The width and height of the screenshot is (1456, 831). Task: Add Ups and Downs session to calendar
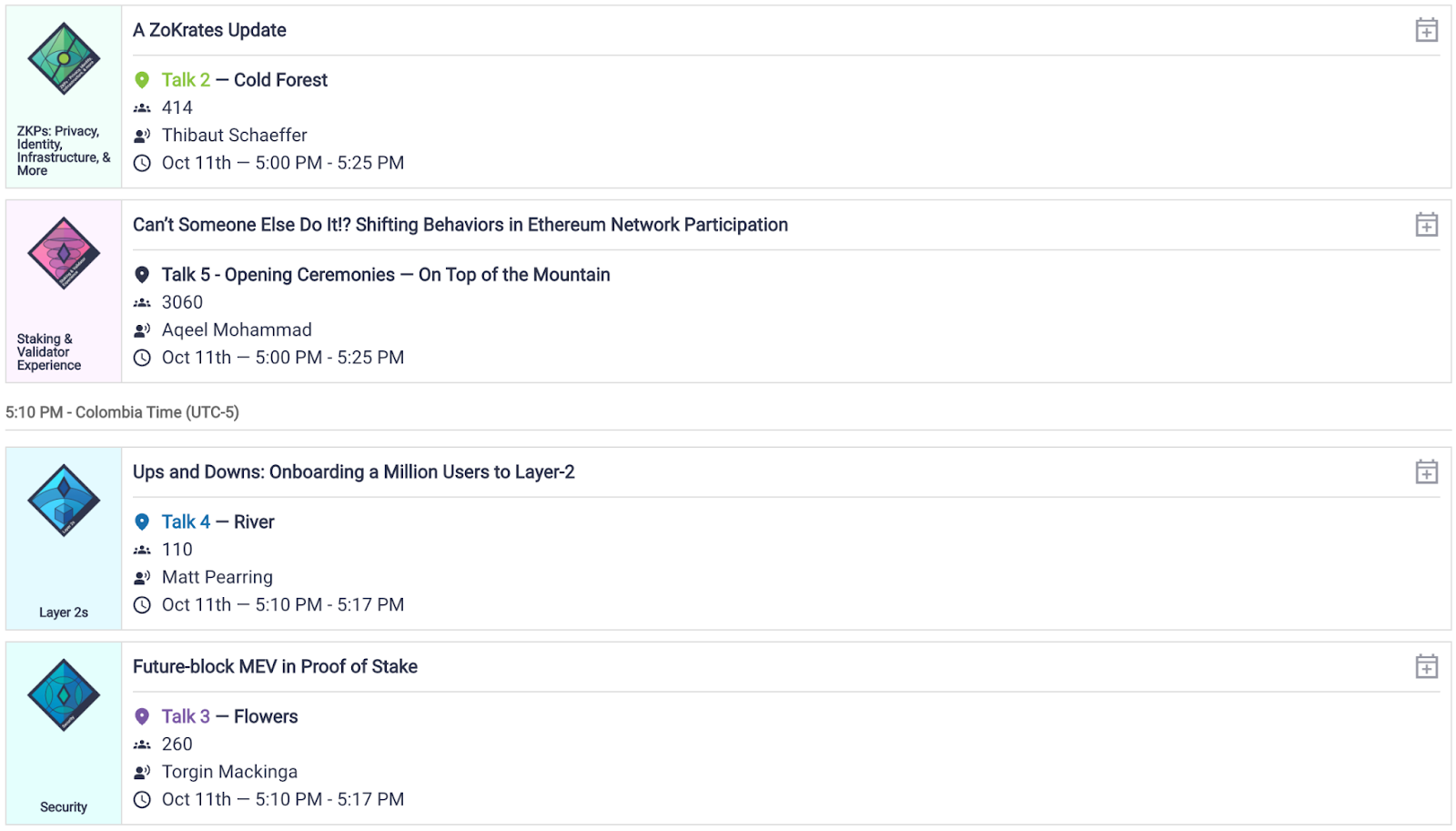tap(1426, 472)
